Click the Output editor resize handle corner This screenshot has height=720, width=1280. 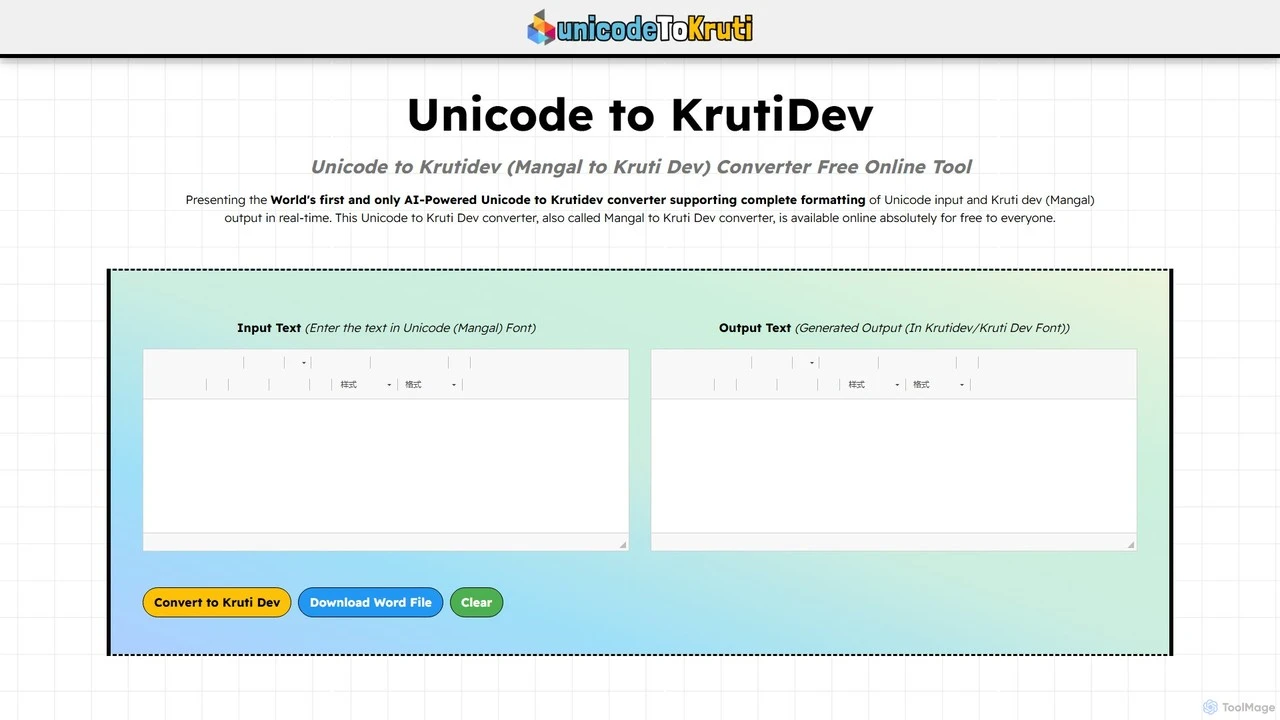coord(1131,545)
